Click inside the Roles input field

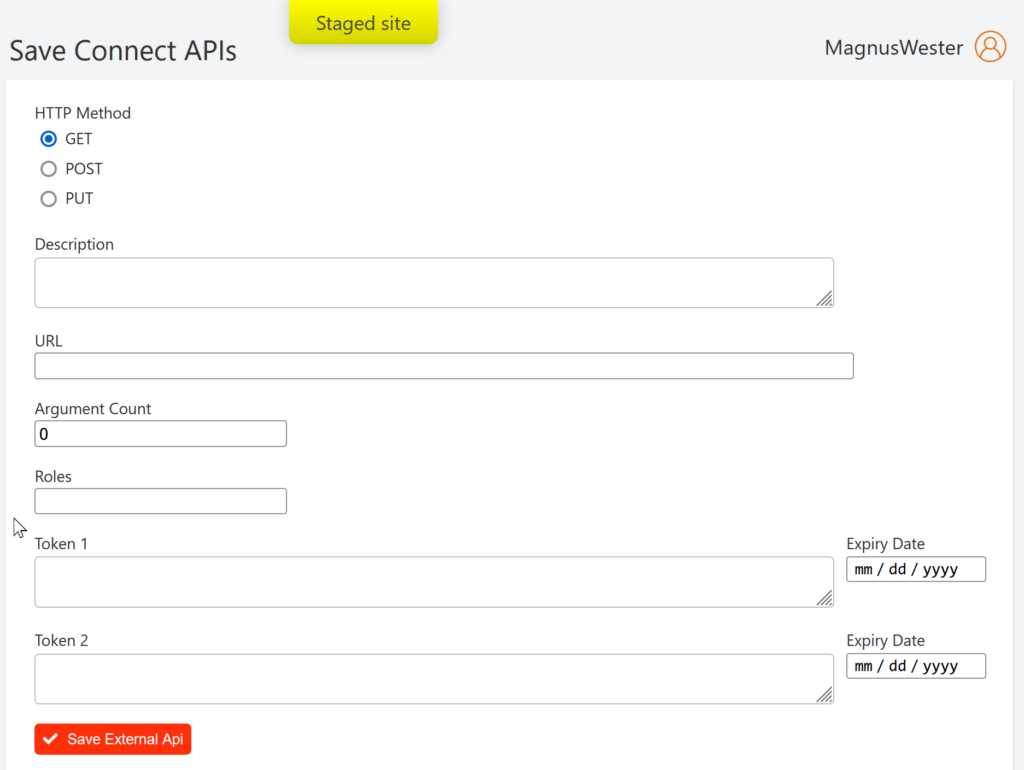160,500
